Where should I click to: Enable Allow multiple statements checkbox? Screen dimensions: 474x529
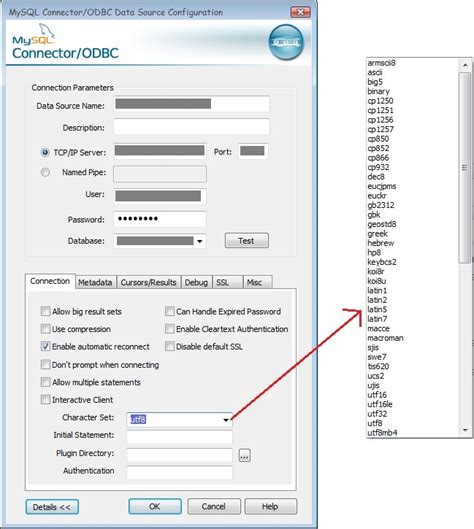pos(46,382)
